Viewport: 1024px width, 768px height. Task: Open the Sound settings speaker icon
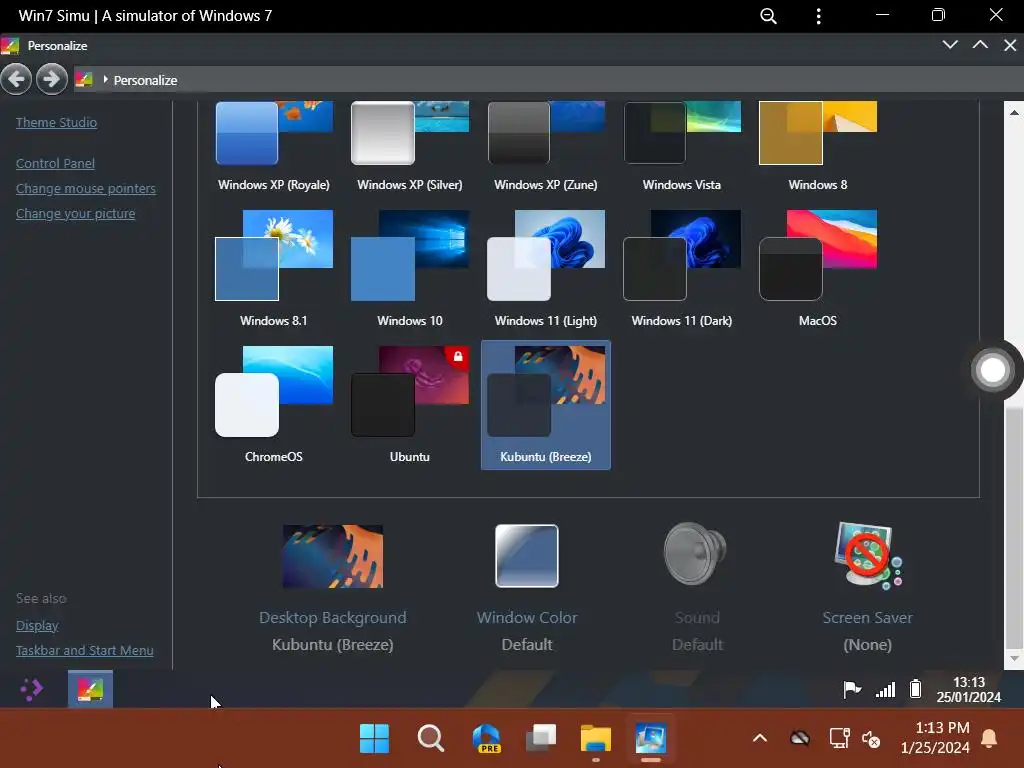(x=696, y=554)
